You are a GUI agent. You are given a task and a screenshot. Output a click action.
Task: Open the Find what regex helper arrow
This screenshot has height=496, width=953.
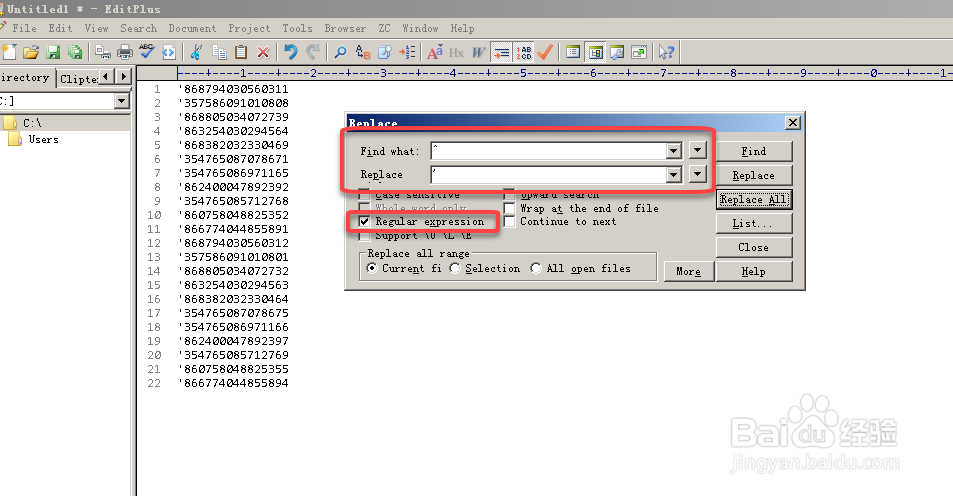698,150
